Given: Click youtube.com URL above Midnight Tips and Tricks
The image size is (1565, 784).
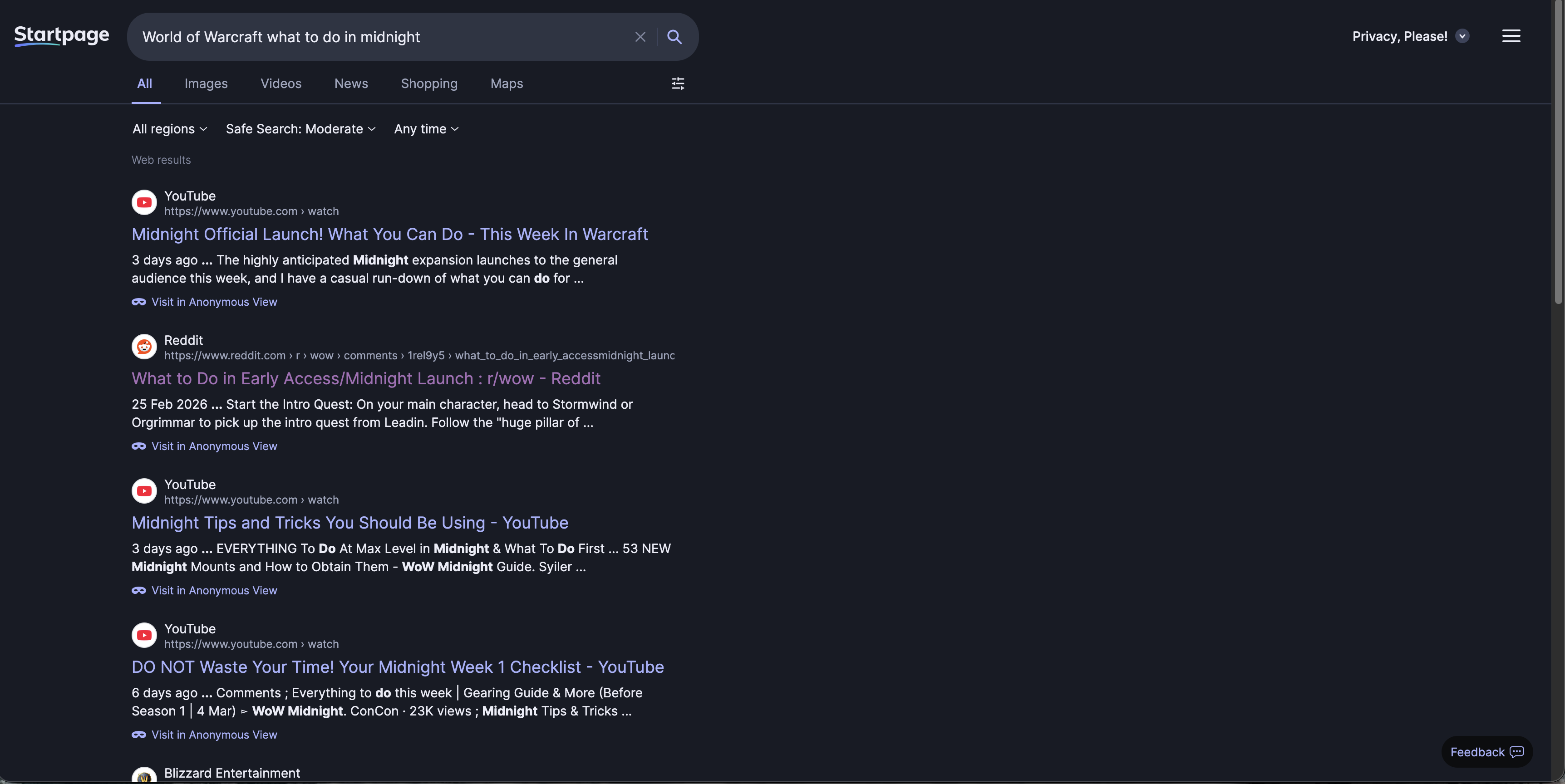Looking at the screenshot, I should point(251,500).
